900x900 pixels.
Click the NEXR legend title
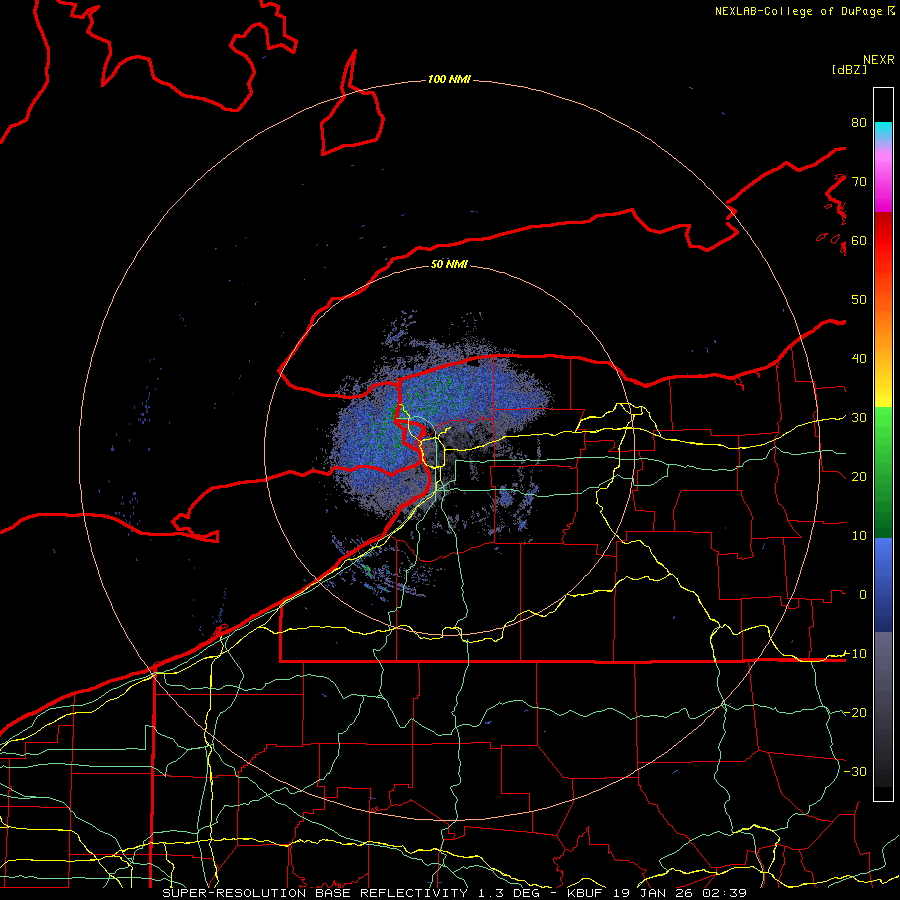coord(878,60)
